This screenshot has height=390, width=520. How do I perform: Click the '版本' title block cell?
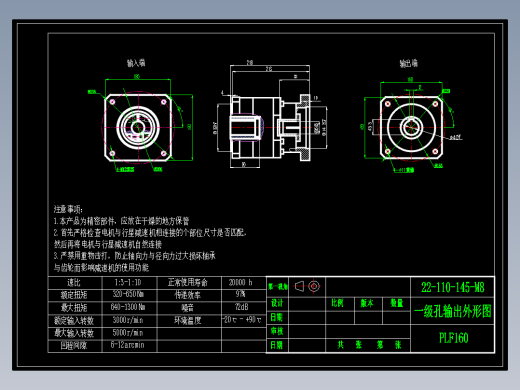pyautogui.click(x=368, y=303)
